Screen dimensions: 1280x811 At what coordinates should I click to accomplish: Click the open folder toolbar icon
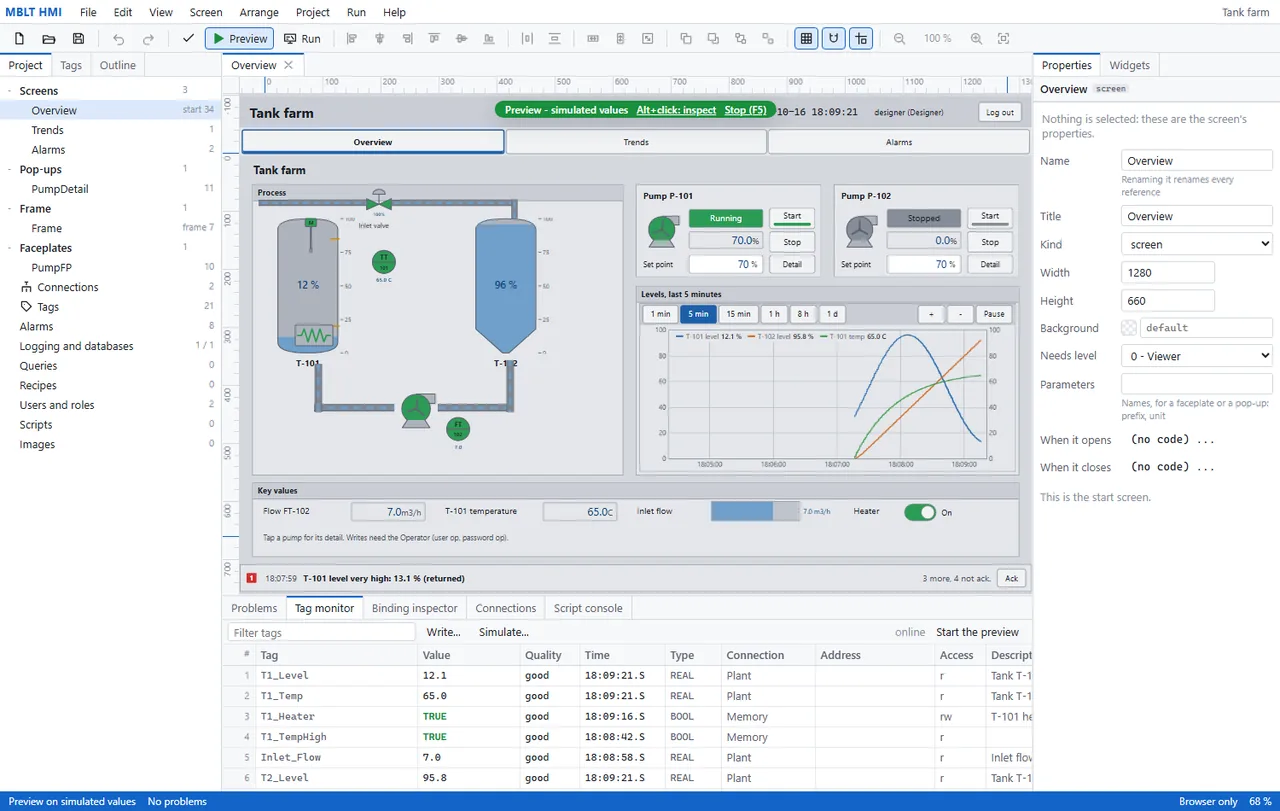pos(48,39)
